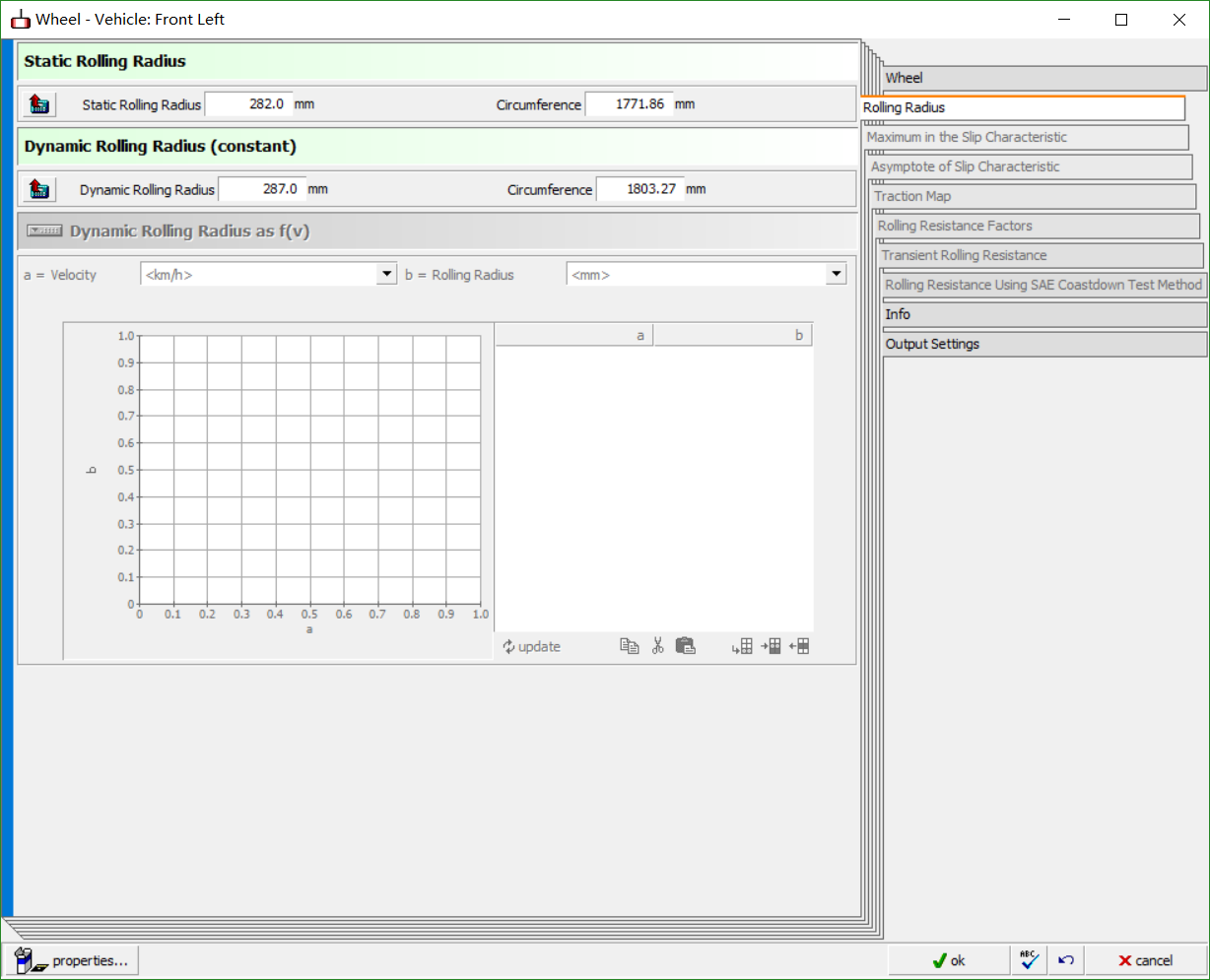The image size is (1210, 980).
Task: Click the icon beside Static Rolling Radius field
Action: click(38, 104)
